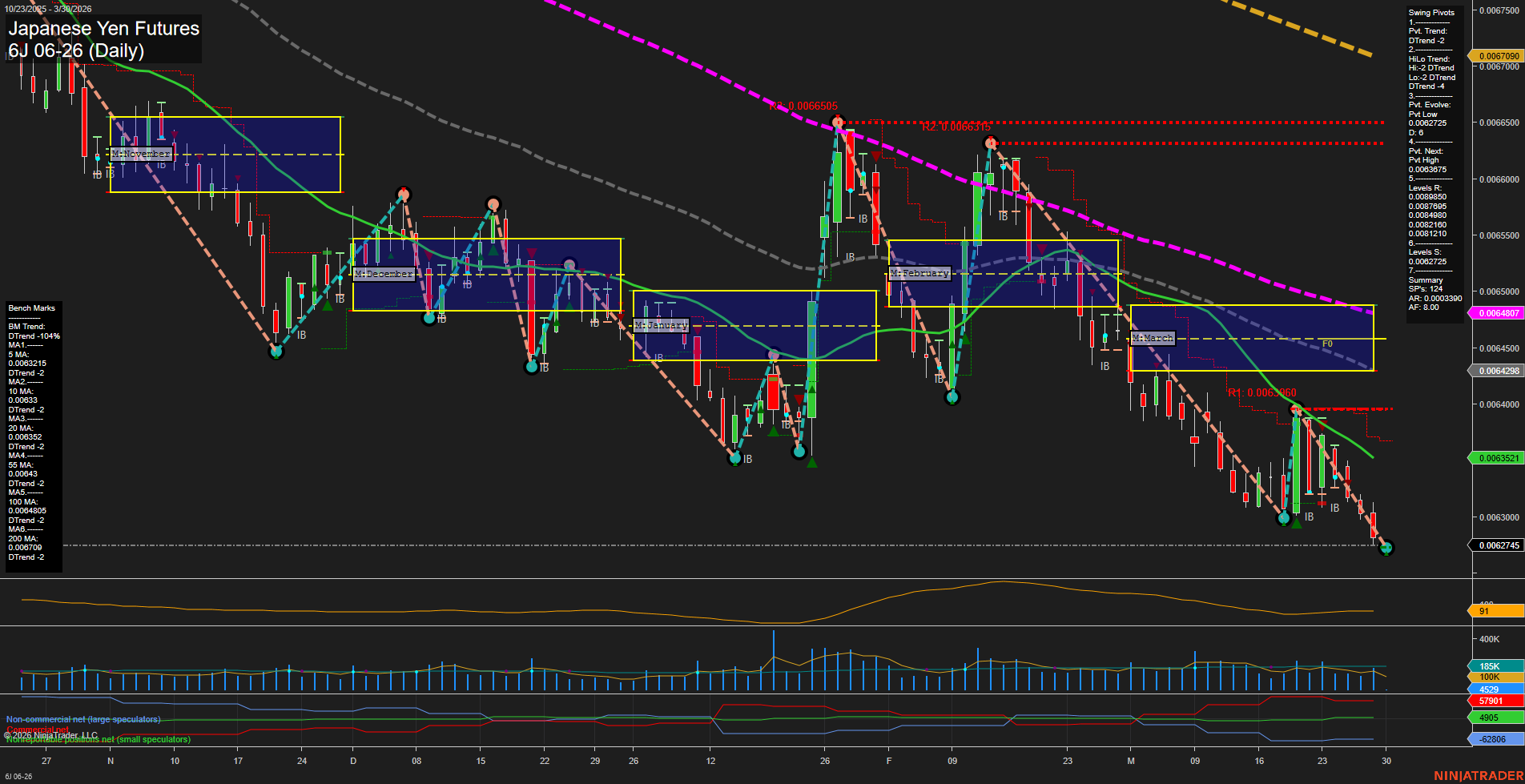The width and height of the screenshot is (1525, 784).
Task: Toggle the Nonreportable positions net (small speculators) legend
Action: point(98,740)
